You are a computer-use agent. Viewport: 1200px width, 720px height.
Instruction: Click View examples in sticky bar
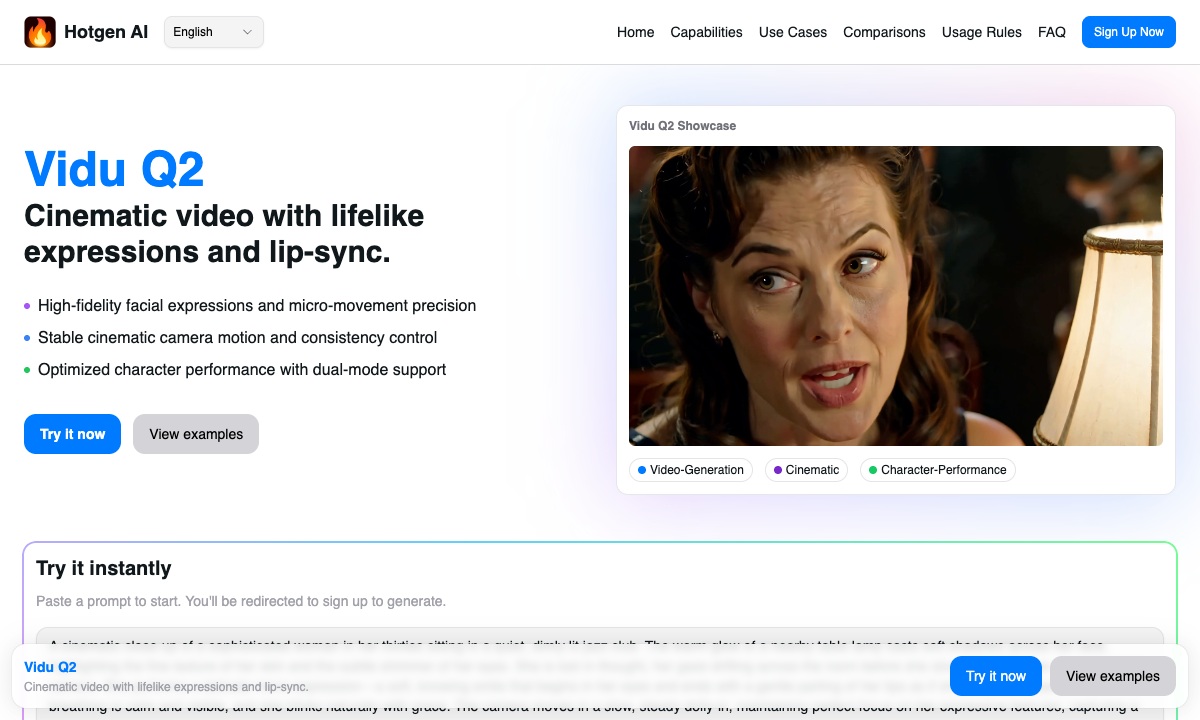(x=1112, y=676)
